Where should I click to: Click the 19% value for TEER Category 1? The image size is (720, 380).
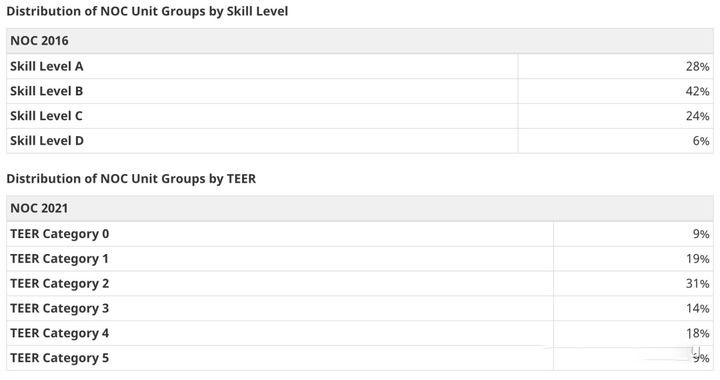click(x=698, y=259)
